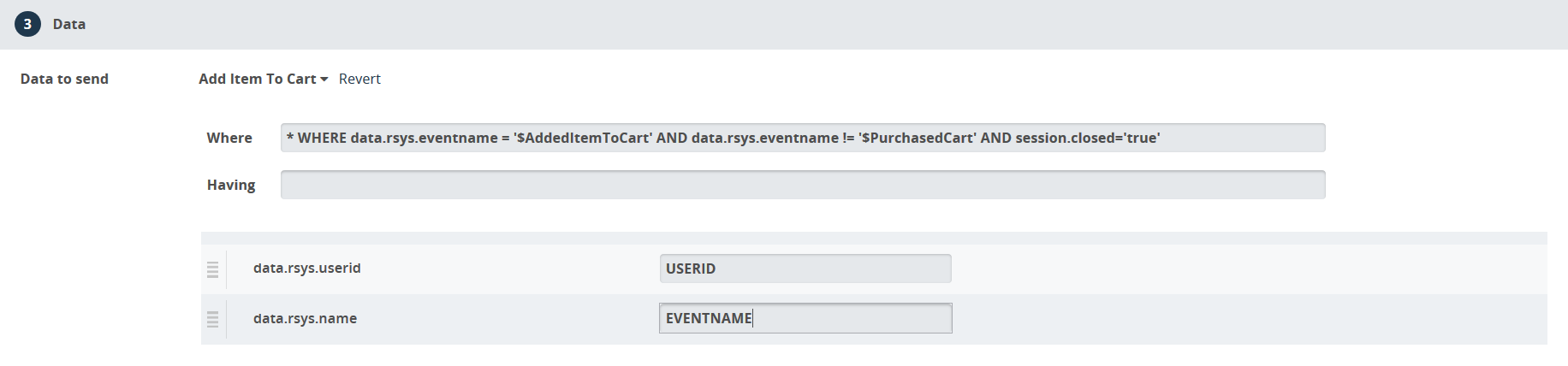This screenshot has height=366, width=1568.
Task: Click the Revert link
Action: 359,79
